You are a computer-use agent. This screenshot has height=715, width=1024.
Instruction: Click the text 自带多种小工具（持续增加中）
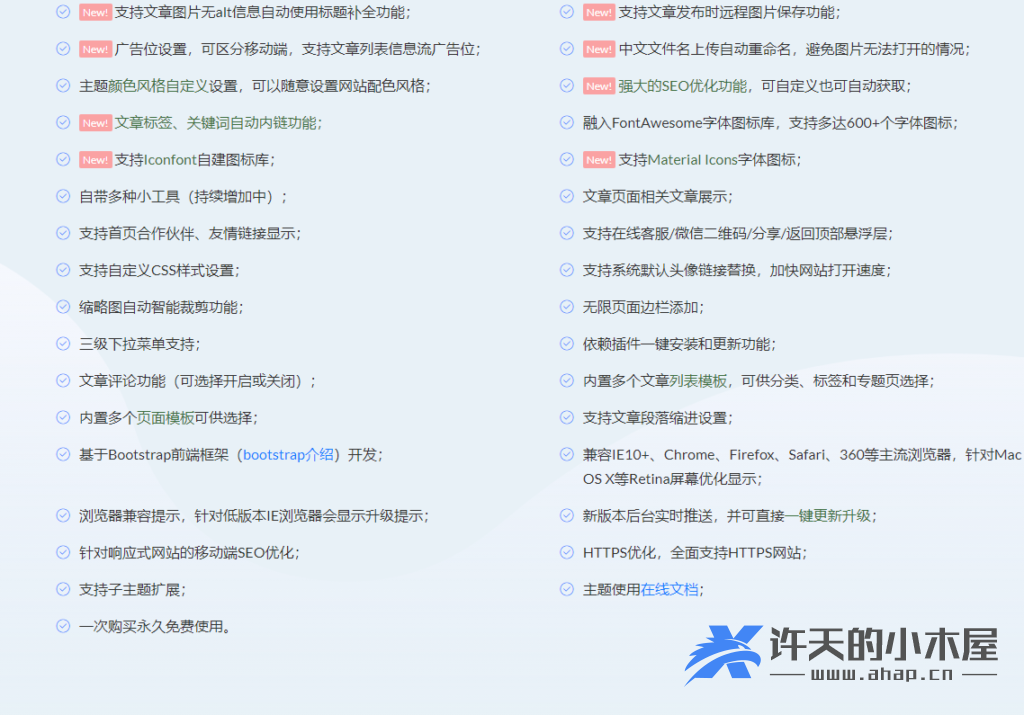tap(180, 197)
